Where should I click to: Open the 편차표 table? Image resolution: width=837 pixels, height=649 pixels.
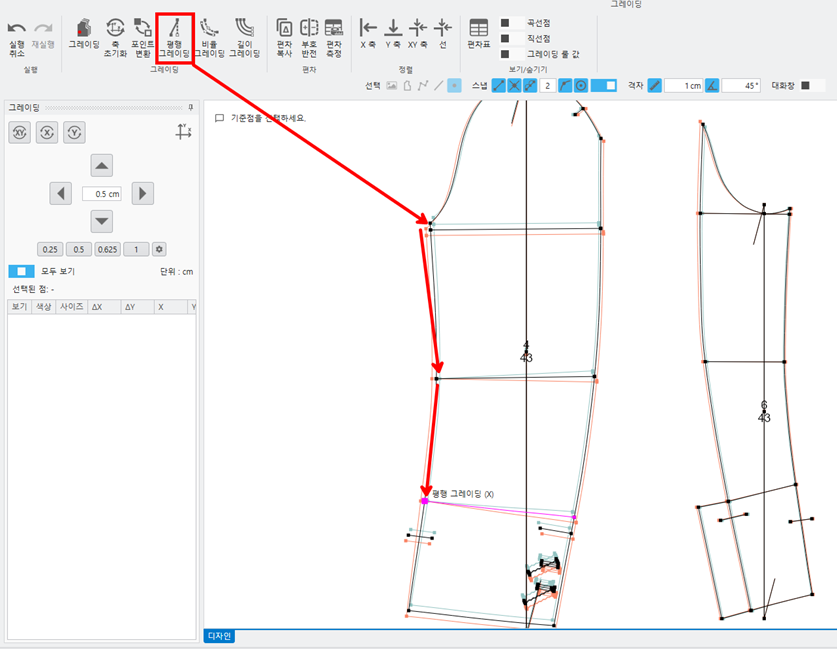click(x=478, y=34)
